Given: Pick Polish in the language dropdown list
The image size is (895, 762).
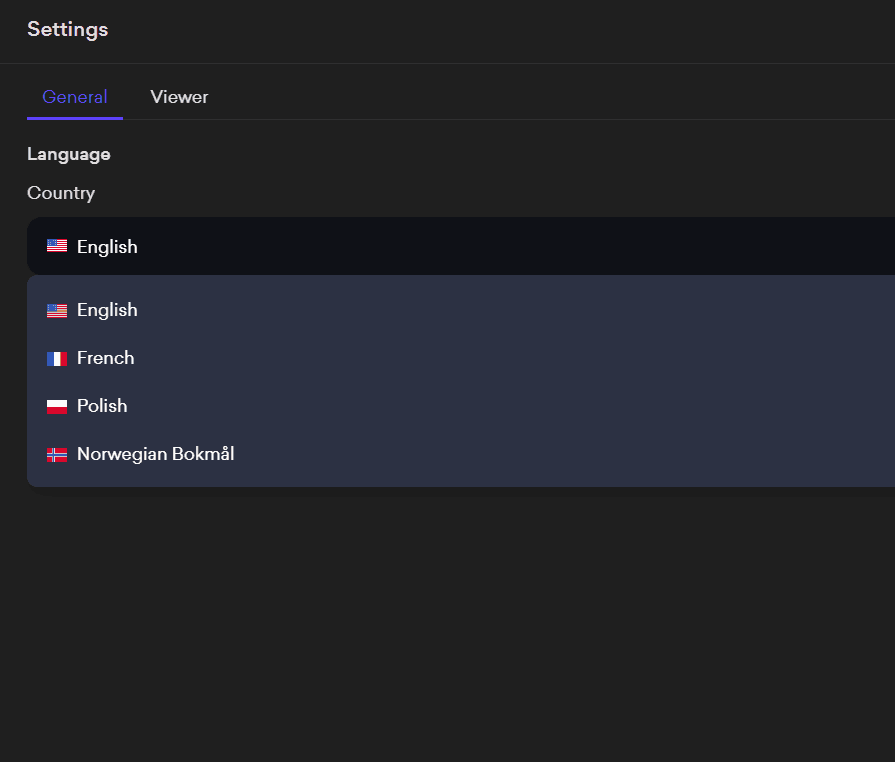Looking at the screenshot, I should (x=102, y=406).
